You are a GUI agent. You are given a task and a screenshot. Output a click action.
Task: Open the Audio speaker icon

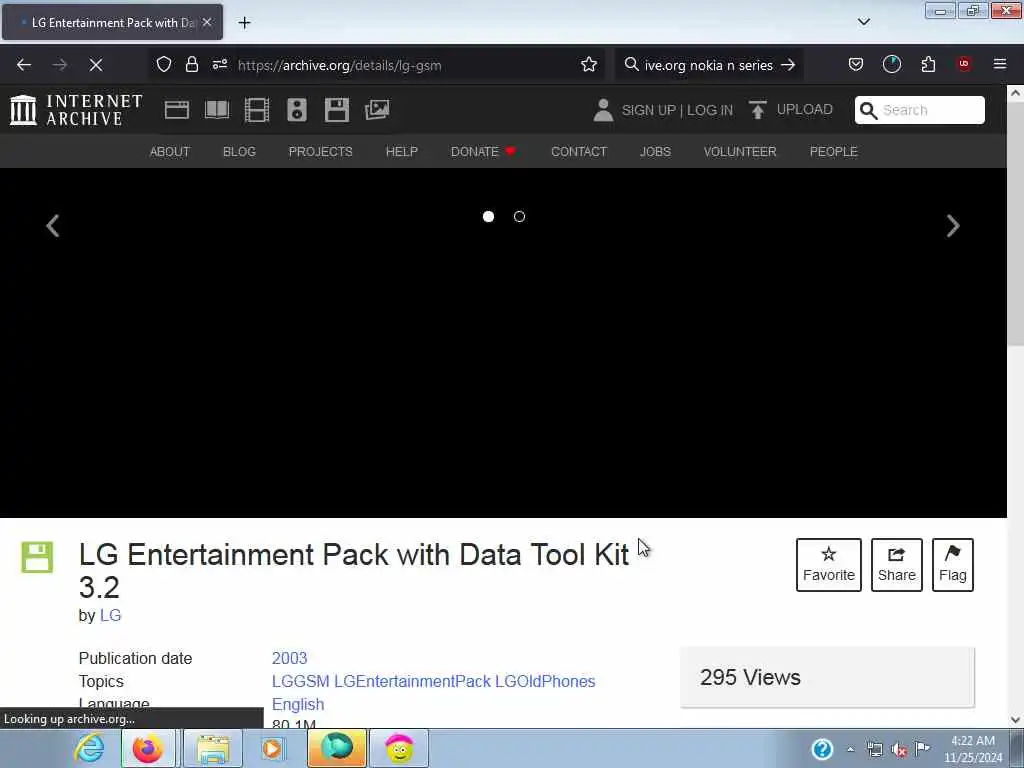296,110
